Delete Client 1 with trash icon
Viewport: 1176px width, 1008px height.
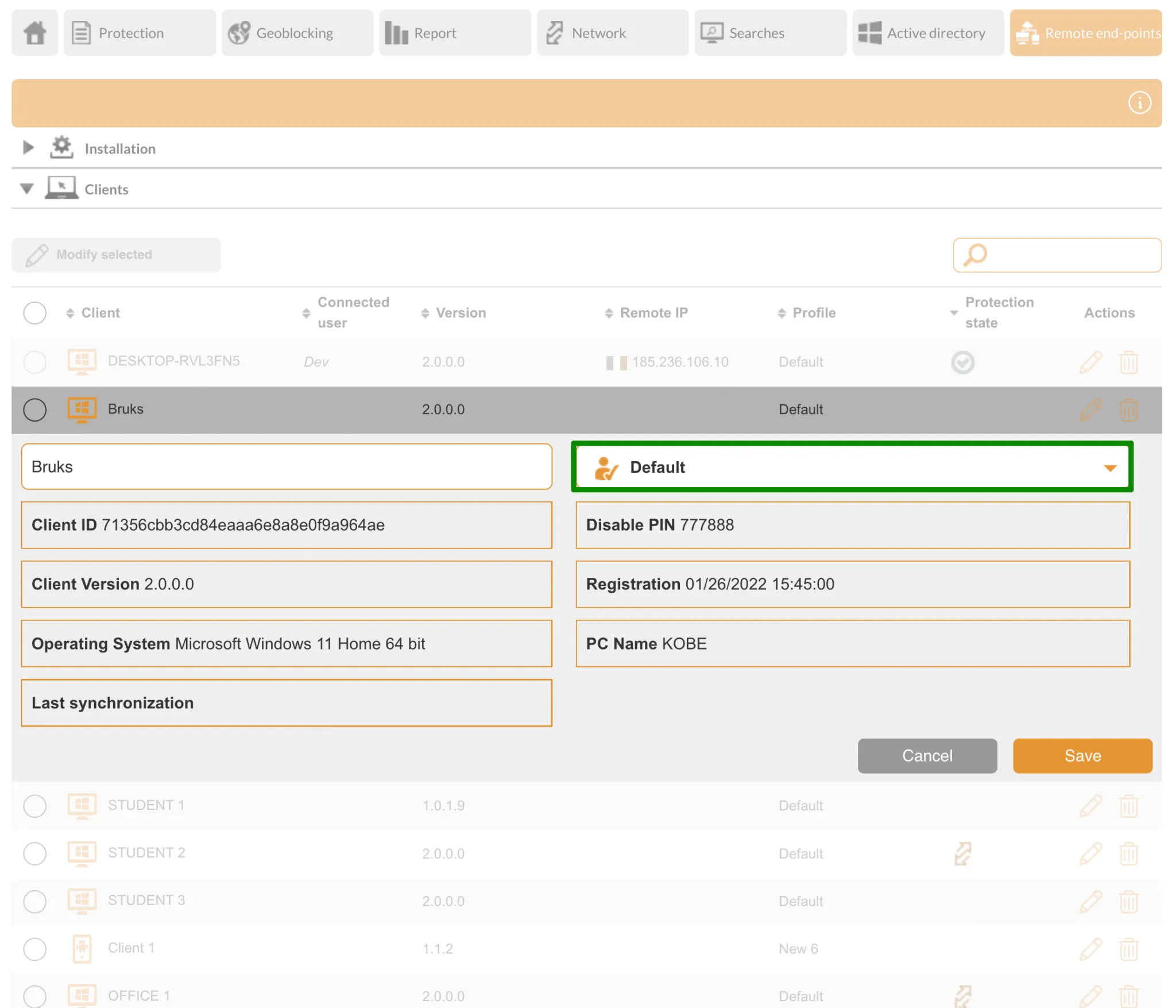click(x=1128, y=949)
